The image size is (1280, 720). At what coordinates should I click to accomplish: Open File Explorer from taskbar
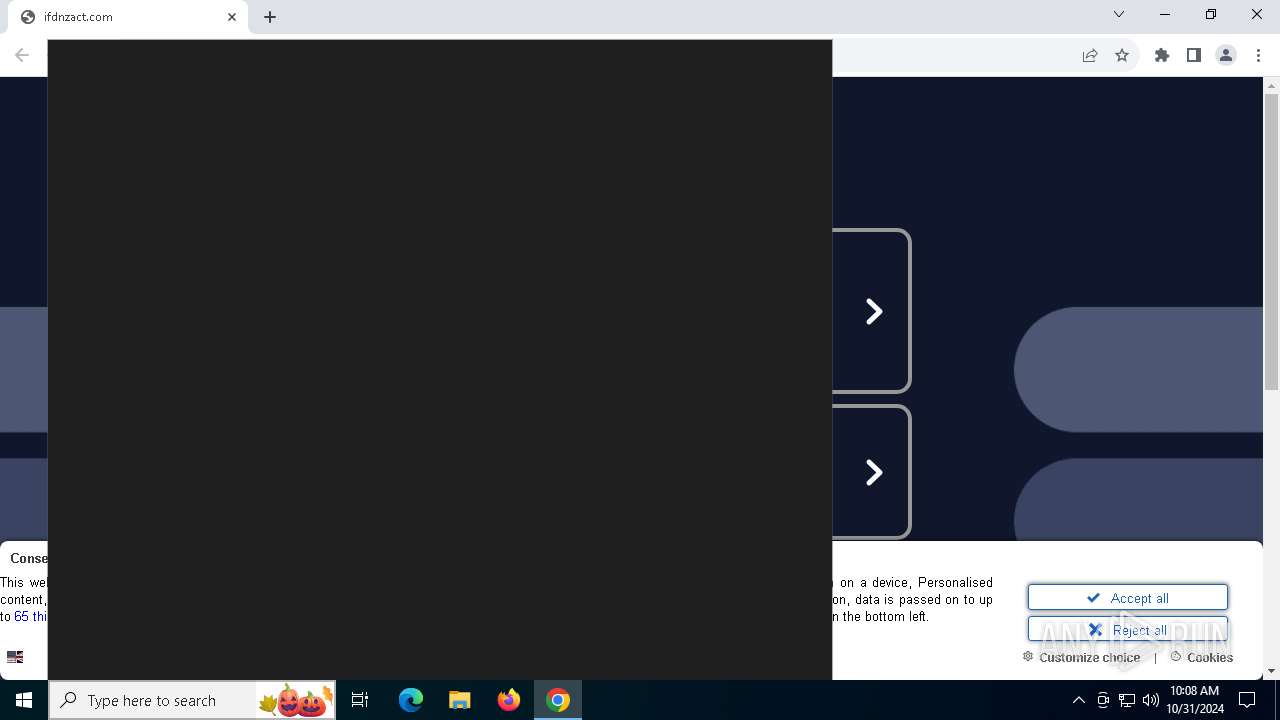click(459, 700)
